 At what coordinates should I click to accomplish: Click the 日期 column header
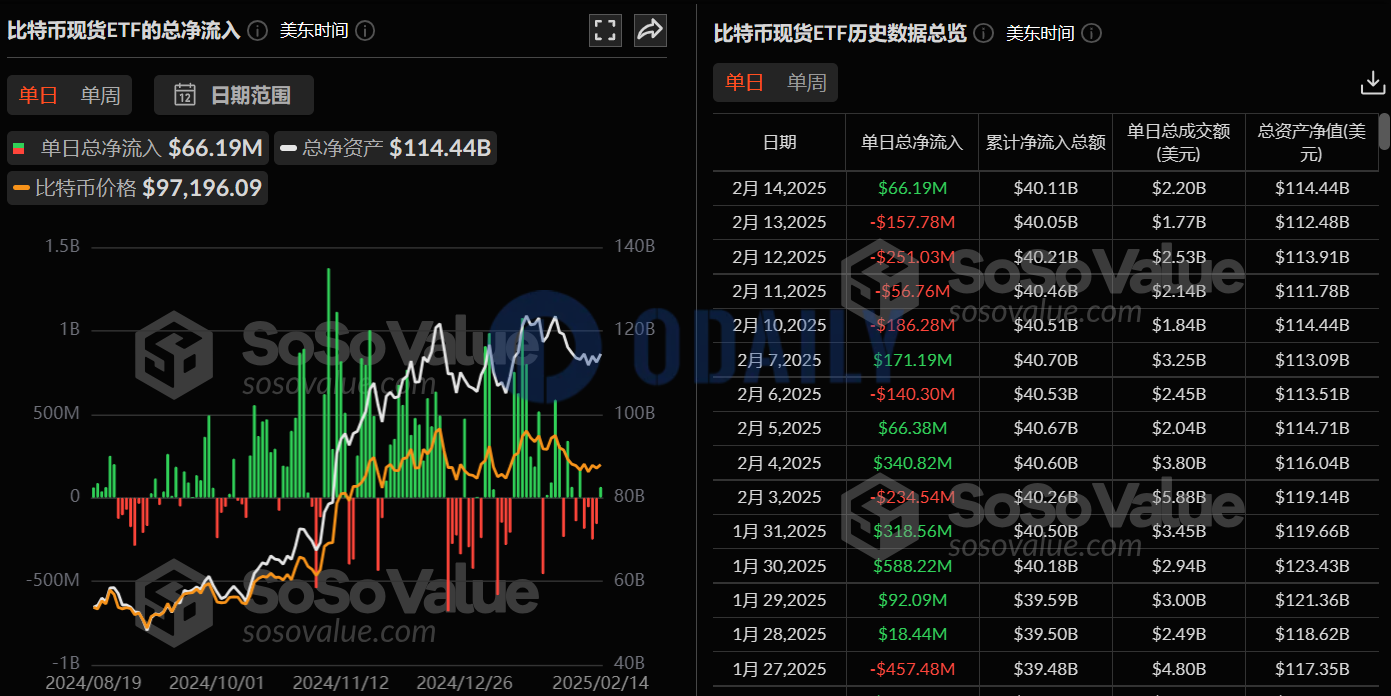pyautogui.click(x=780, y=142)
